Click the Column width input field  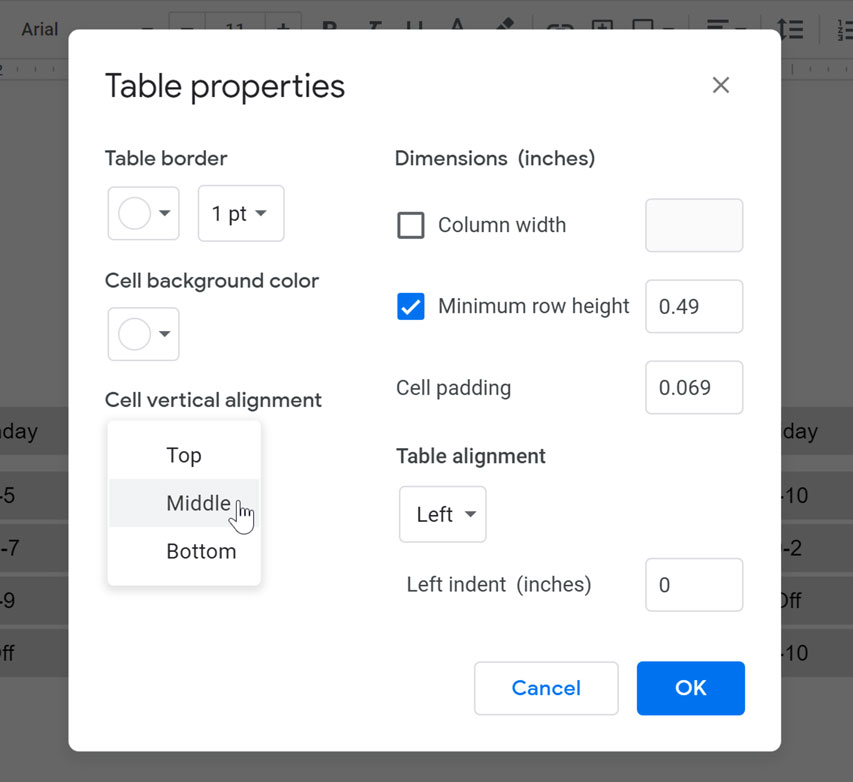(x=694, y=225)
